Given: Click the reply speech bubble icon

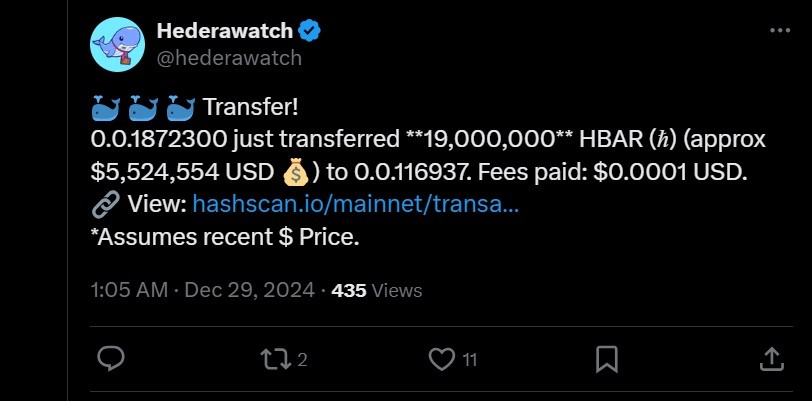Looking at the screenshot, I should [x=111, y=358].
